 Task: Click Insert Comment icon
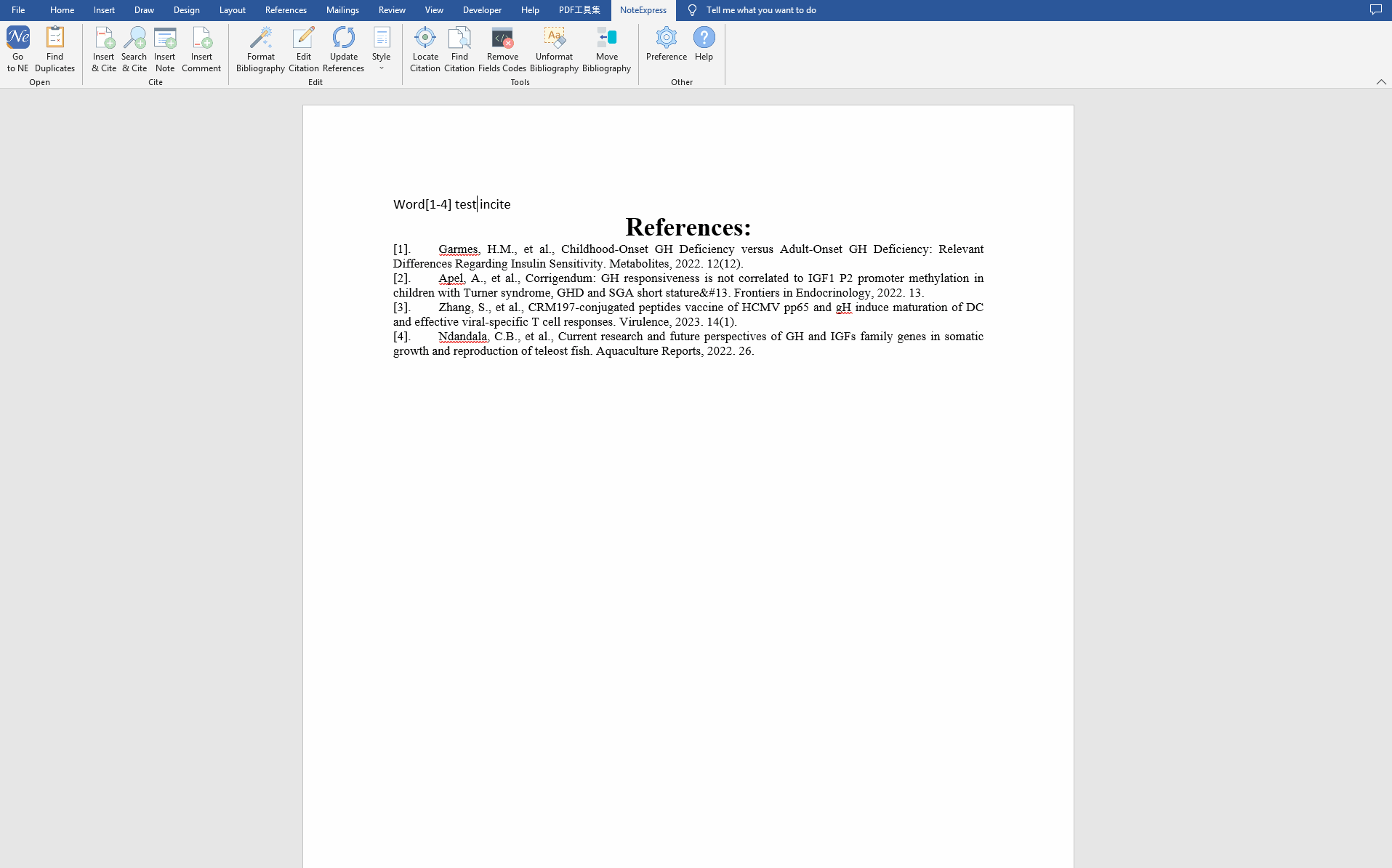pyautogui.click(x=201, y=49)
